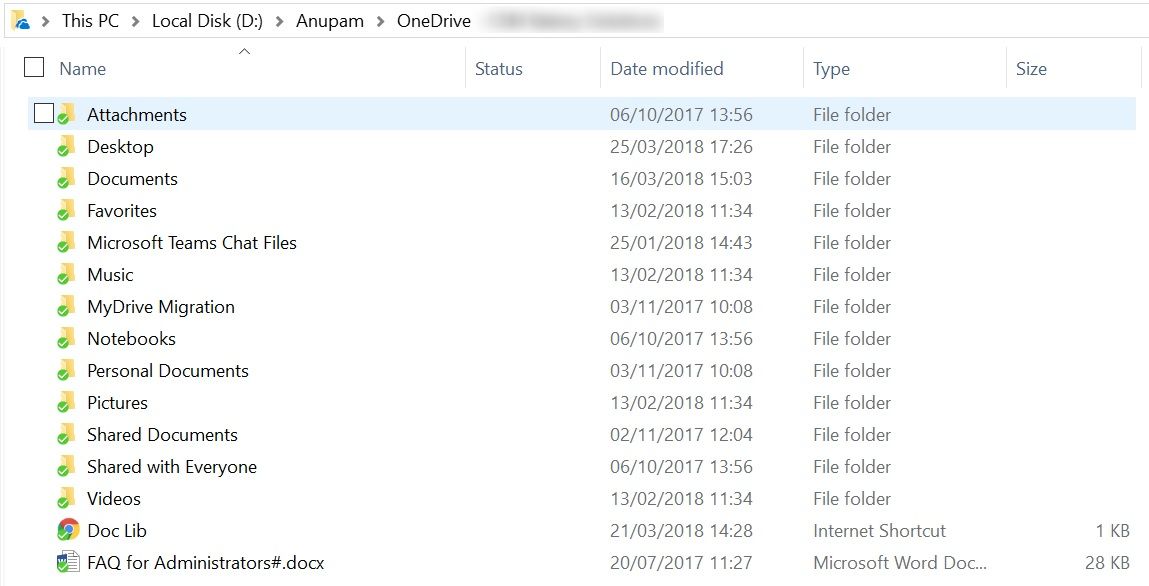
Task: Click the 02/11/2017 12:04 date cell
Action: (x=681, y=434)
